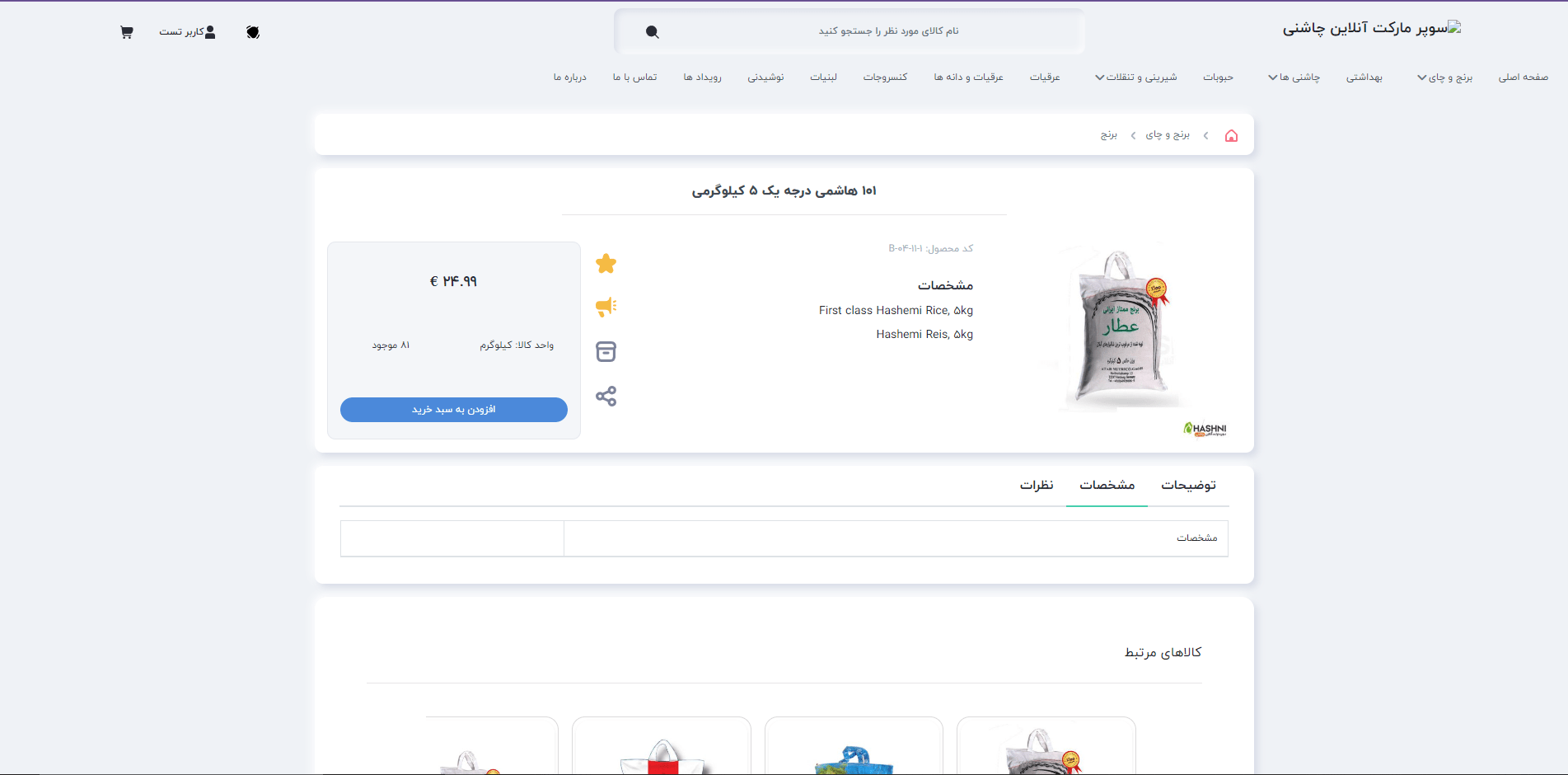The height and width of the screenshot is (775, 1568).
Task: Share the product using share icon
Action: click(606, 397)
